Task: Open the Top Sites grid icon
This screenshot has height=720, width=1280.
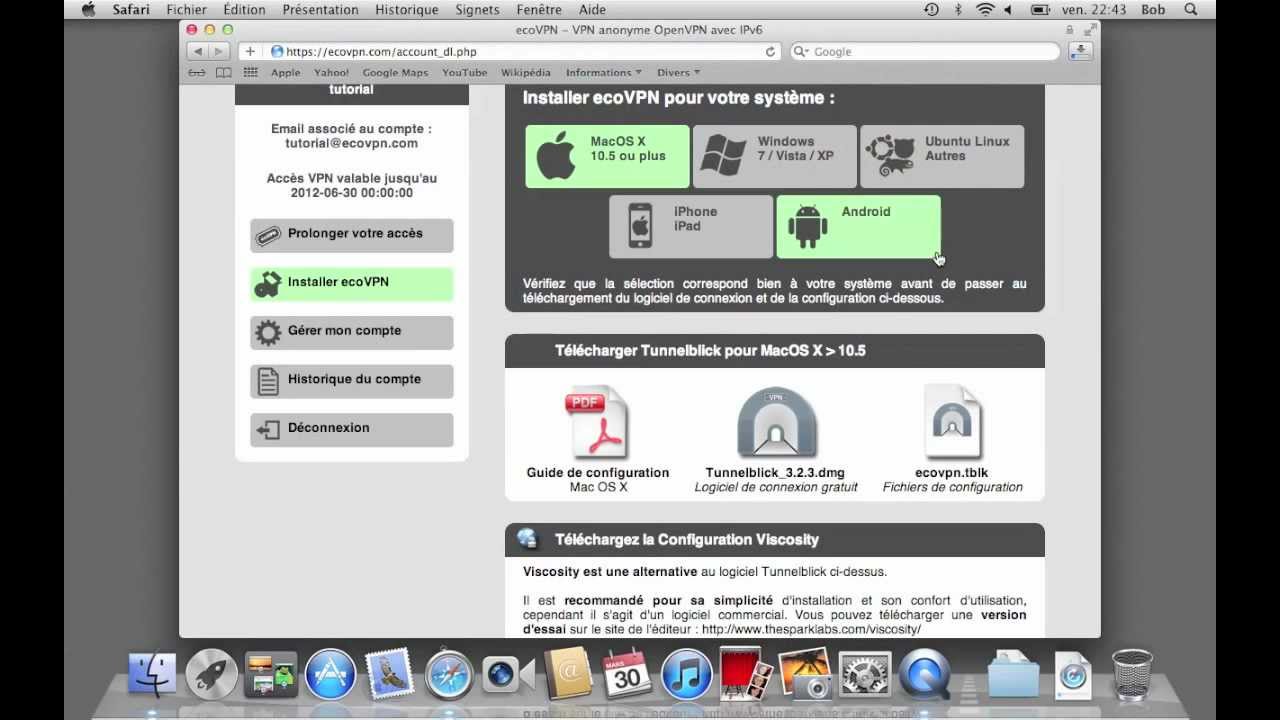Action: 250,73
